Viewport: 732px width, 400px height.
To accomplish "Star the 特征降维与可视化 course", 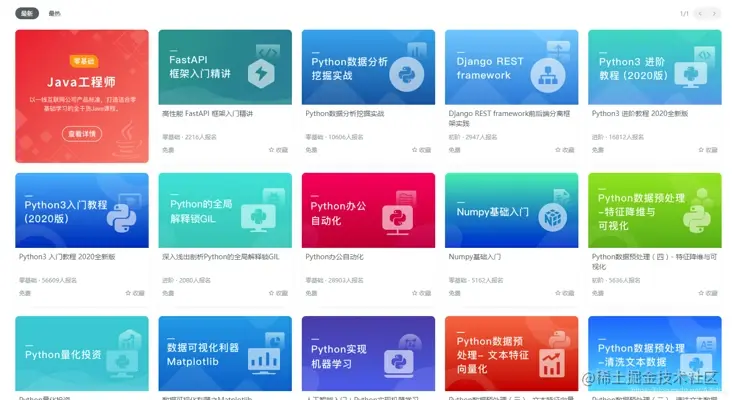I will click(x=708, y=293).
